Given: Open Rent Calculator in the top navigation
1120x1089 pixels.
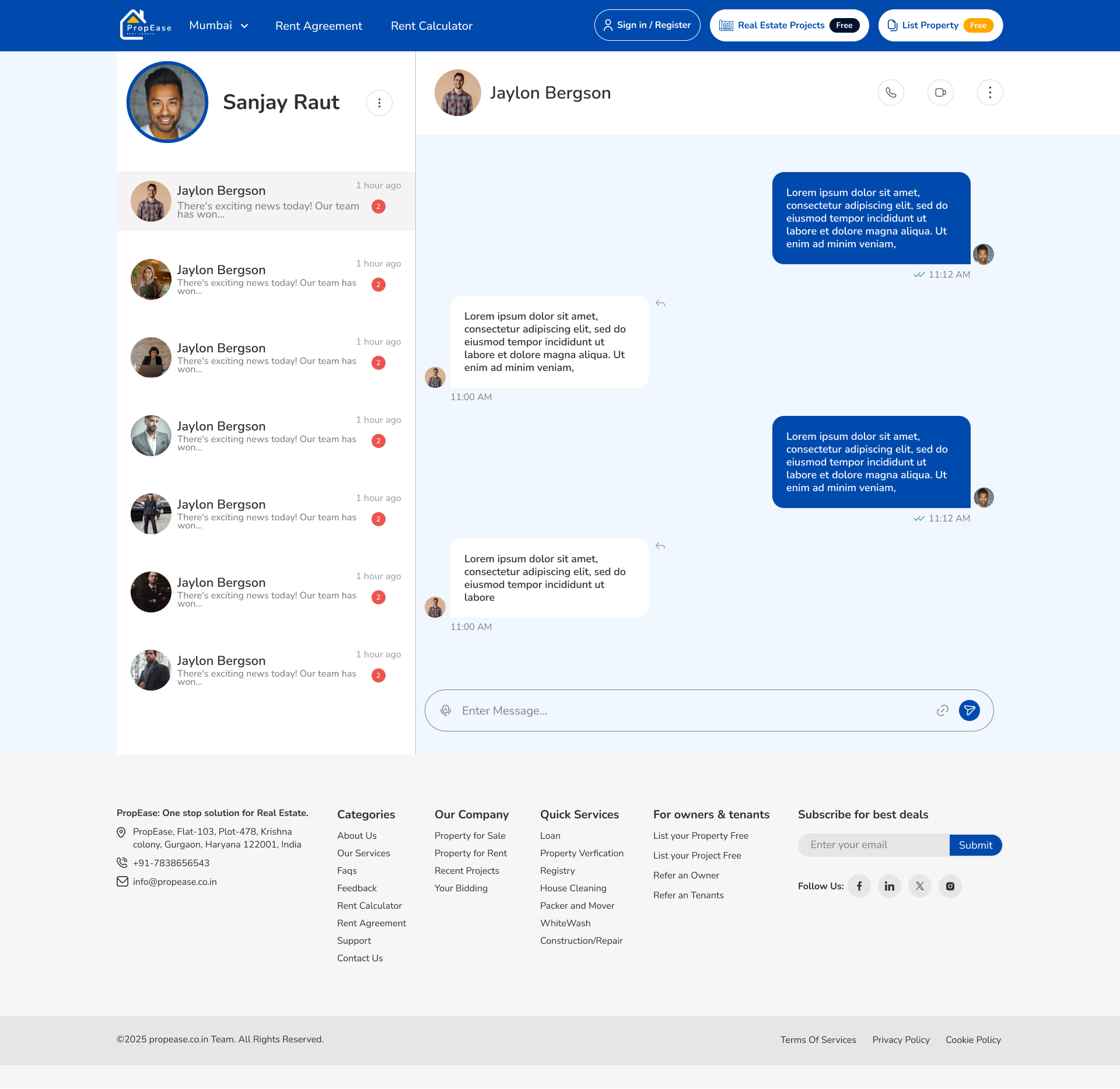Looking at the screenshot, I should tap(432, 26).
